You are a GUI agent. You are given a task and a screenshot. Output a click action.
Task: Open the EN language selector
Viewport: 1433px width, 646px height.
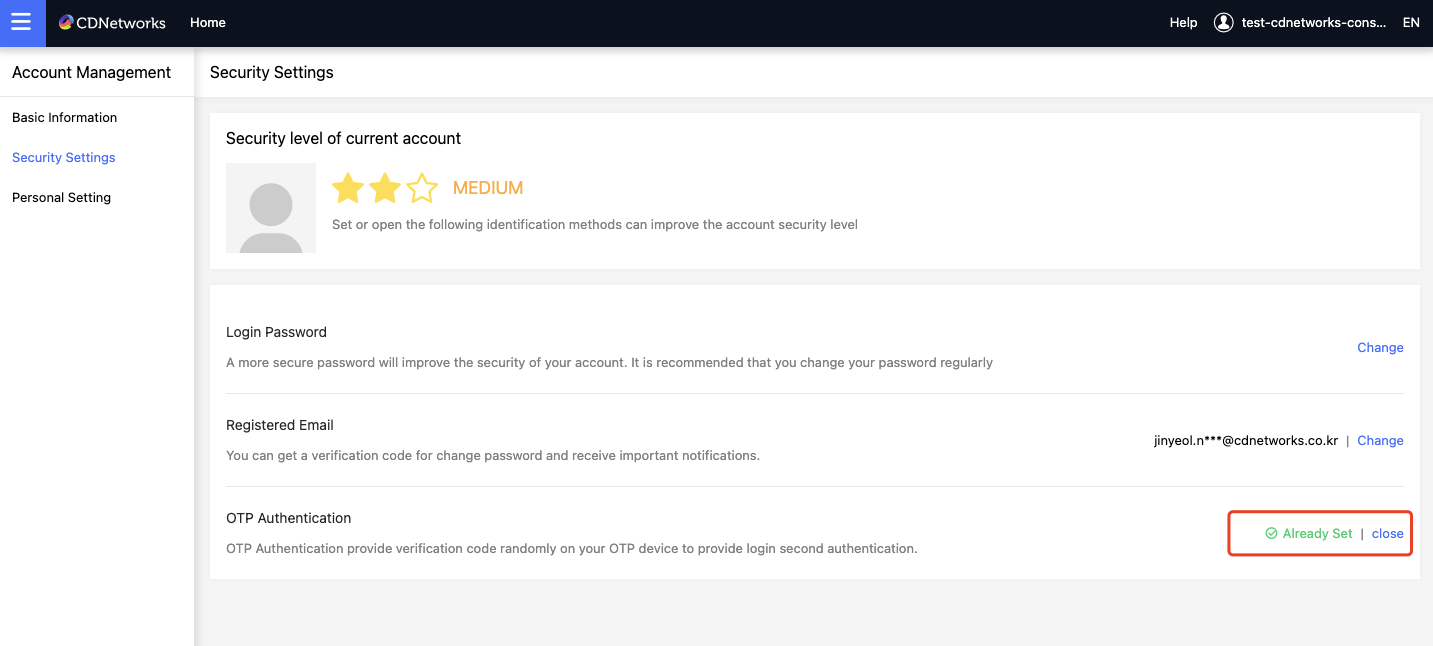pos(1411,23)
